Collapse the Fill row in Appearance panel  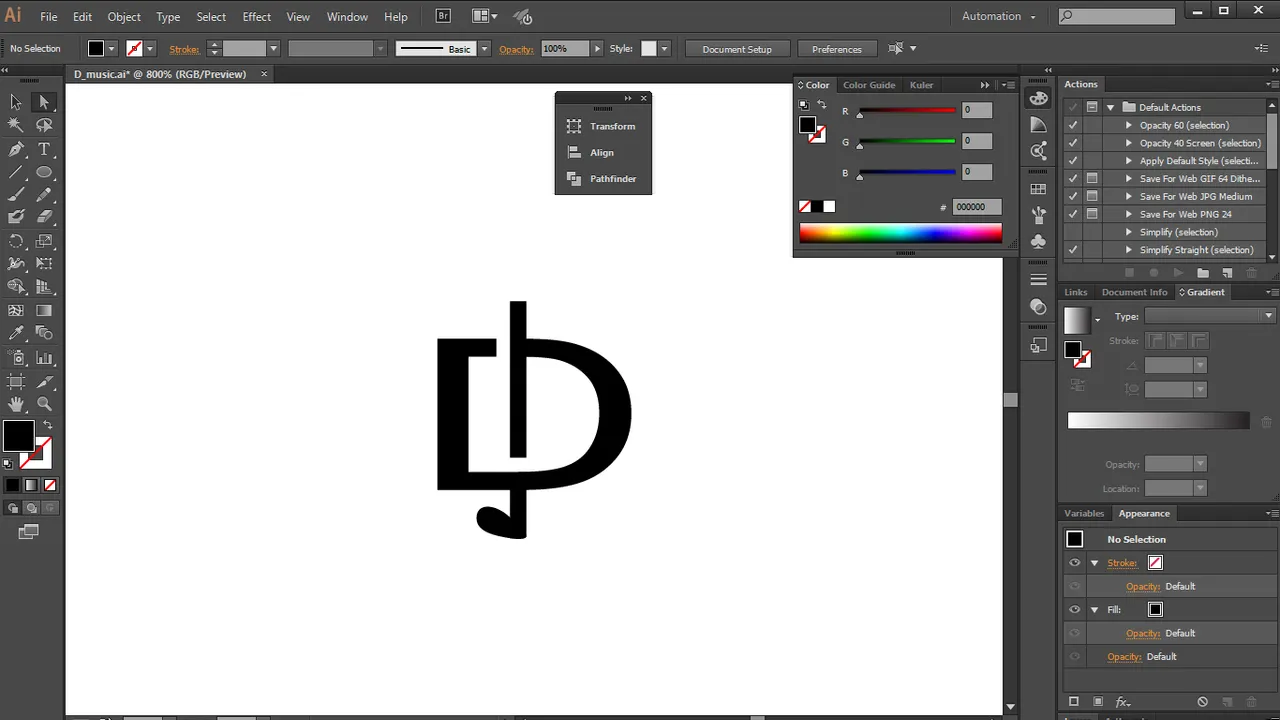click(1094, 610)
